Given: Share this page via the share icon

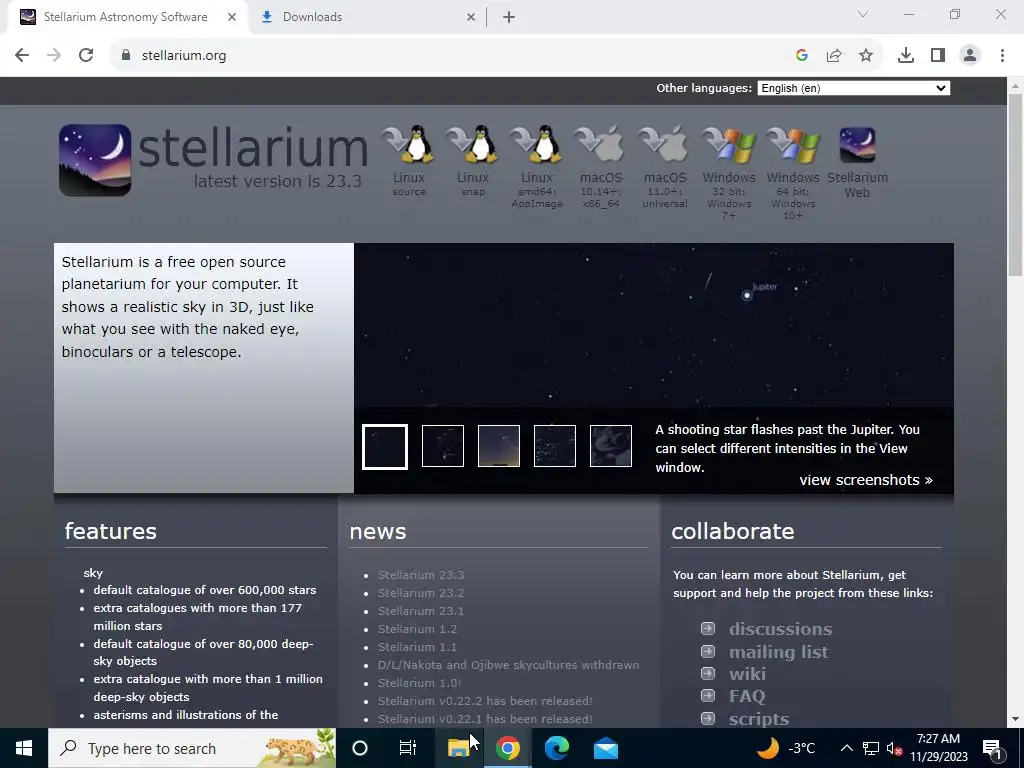Looking at the screenshot, I should (834, 56).
